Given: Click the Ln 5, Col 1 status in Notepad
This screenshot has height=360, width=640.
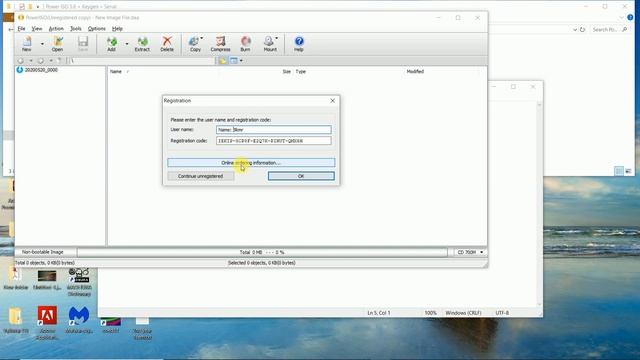Looking at the screenshot, I should (x=379, y=313).
